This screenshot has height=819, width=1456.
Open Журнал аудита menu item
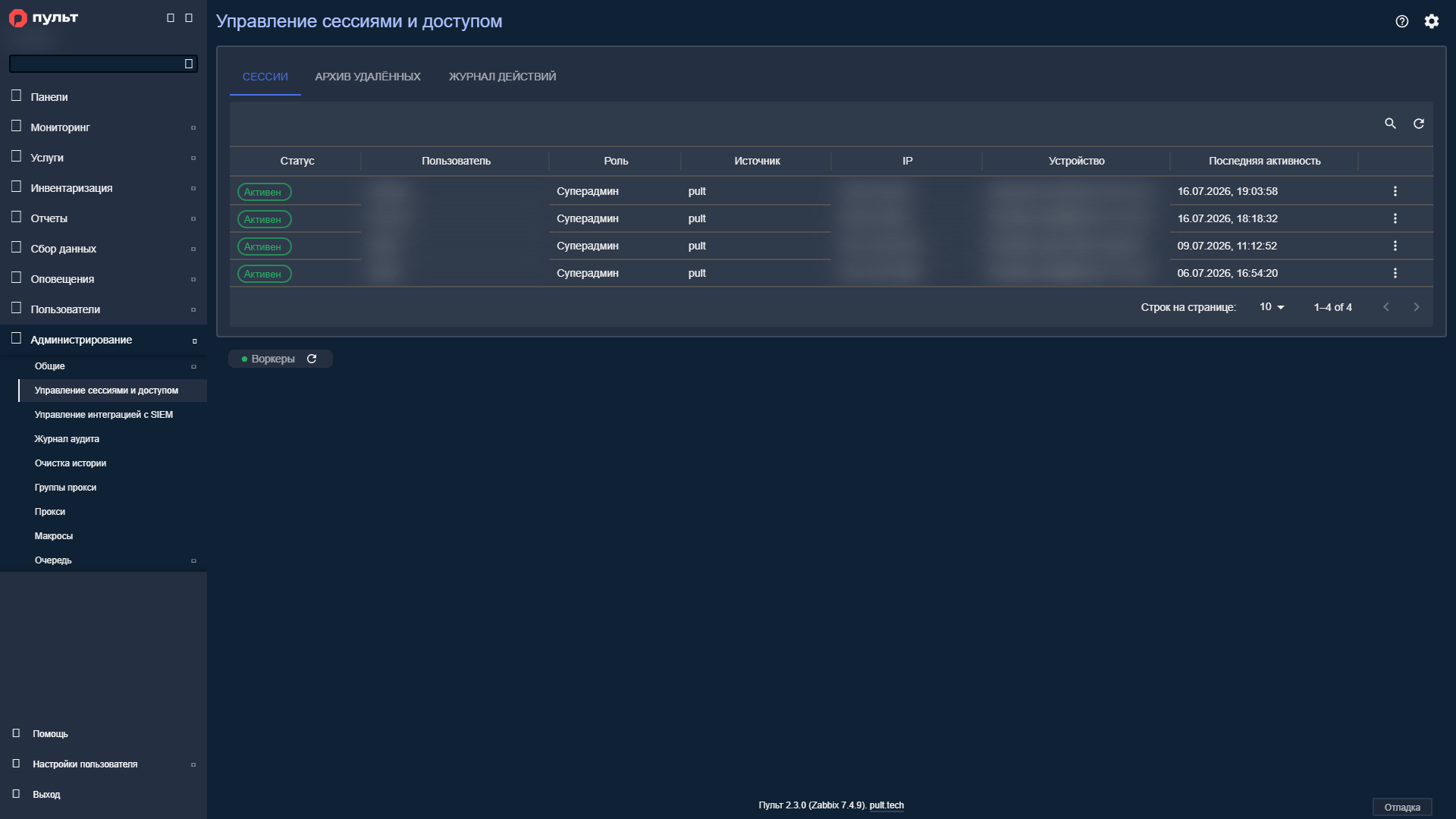pos(67,439)
